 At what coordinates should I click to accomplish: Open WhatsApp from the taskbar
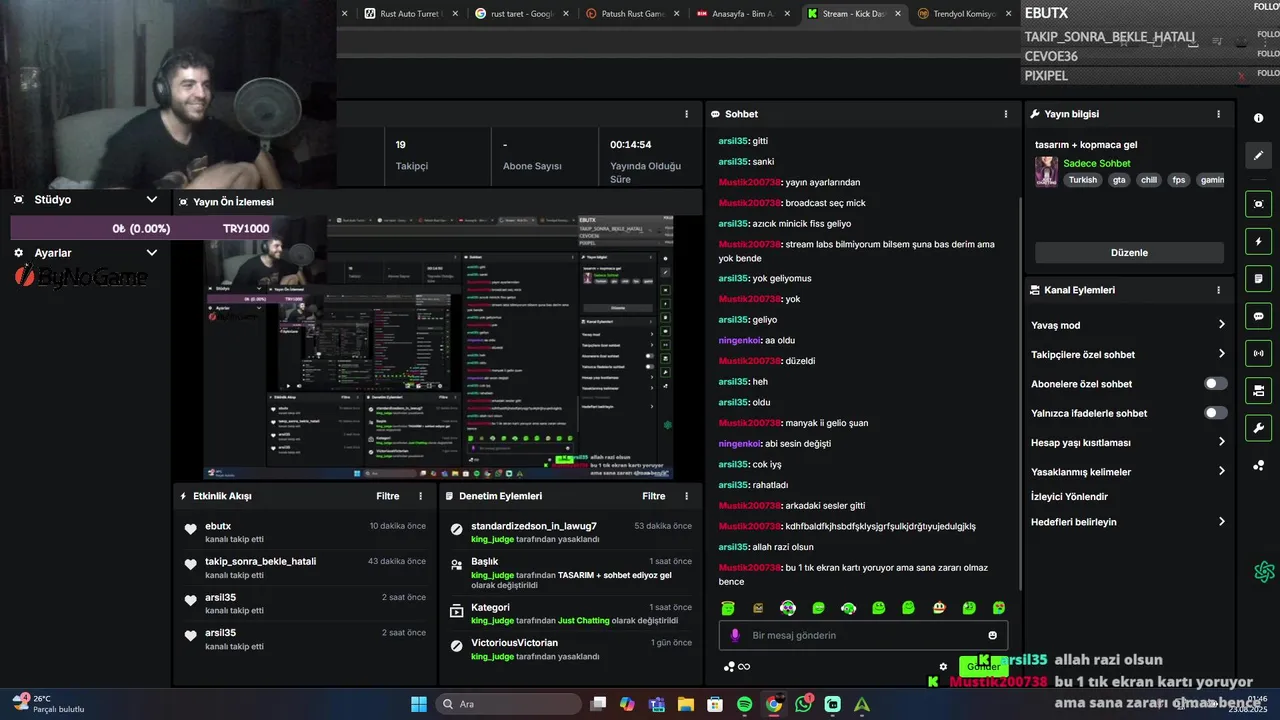[803, 704]
